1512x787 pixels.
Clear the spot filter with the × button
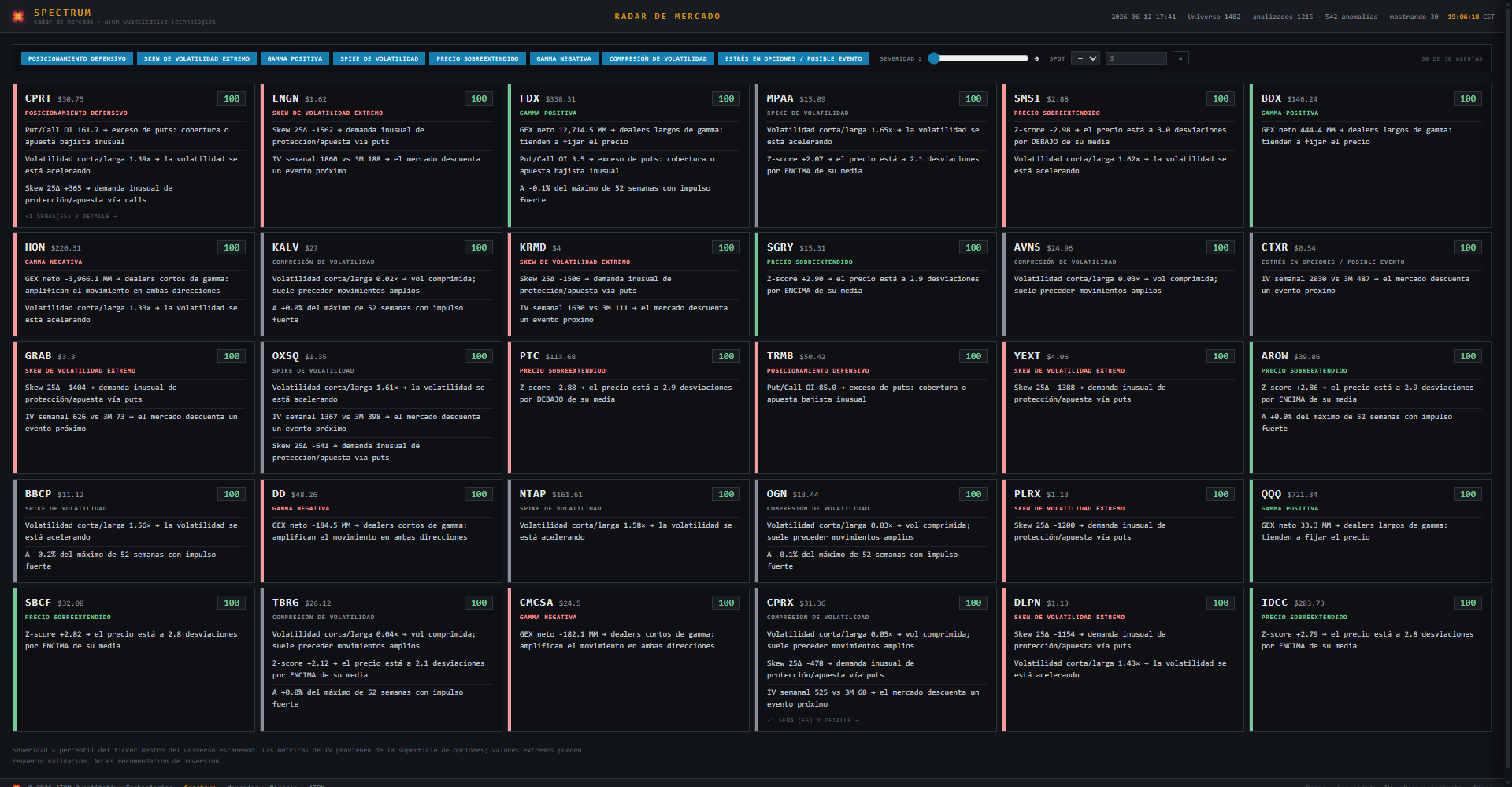pyautogui.click(x=1180, y=58)
